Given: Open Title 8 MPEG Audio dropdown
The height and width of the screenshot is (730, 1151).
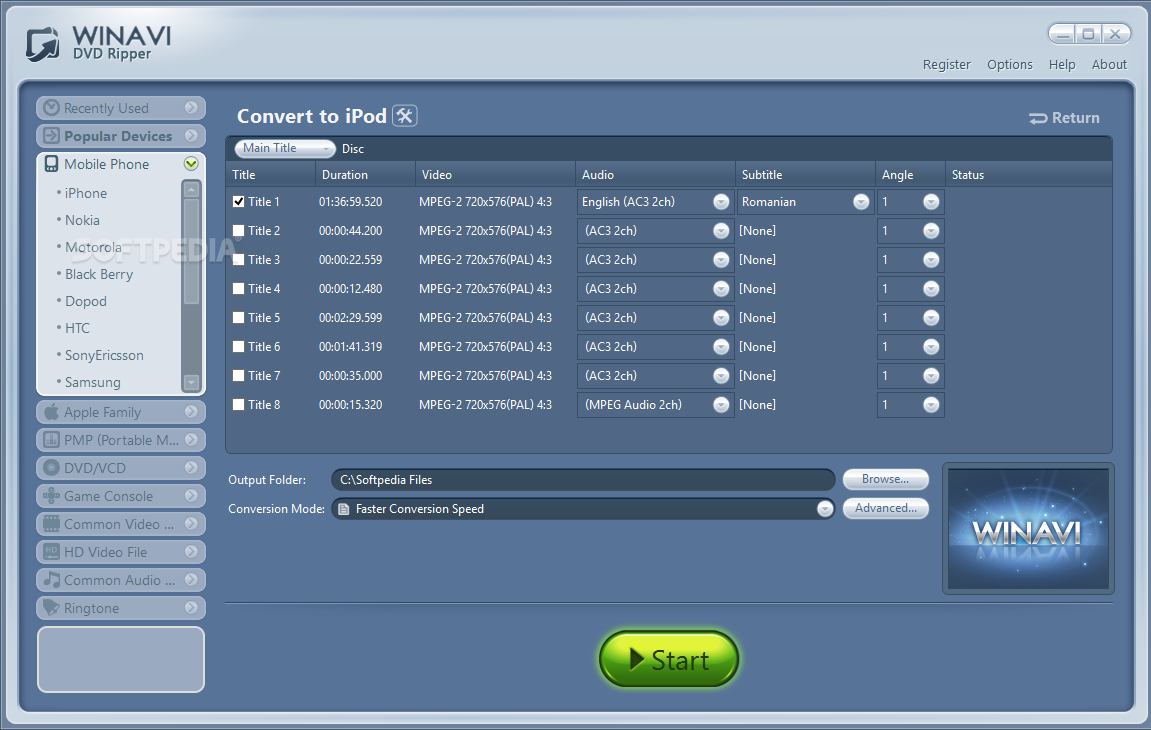Looking at the screenshot, I should click(721, 405).
